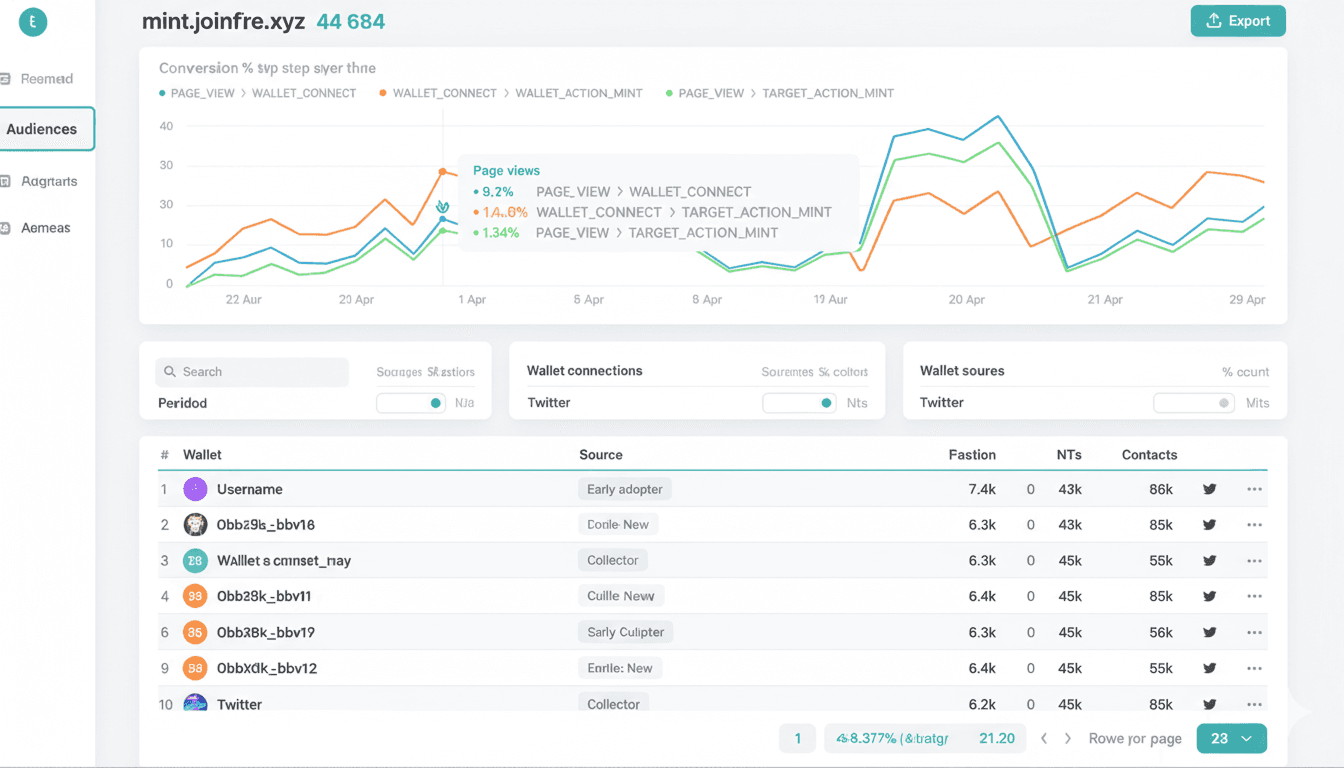The height and width of the screenshot is (768, 1344).
Task: Click the search magnifier icon
Action: [x=170, y=372]
